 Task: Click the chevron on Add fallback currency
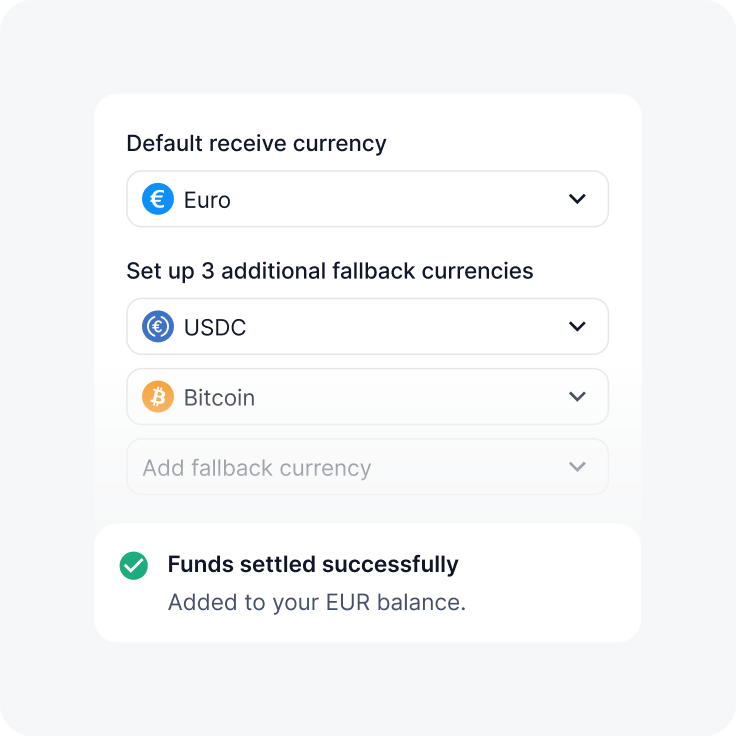click(577, 467)
